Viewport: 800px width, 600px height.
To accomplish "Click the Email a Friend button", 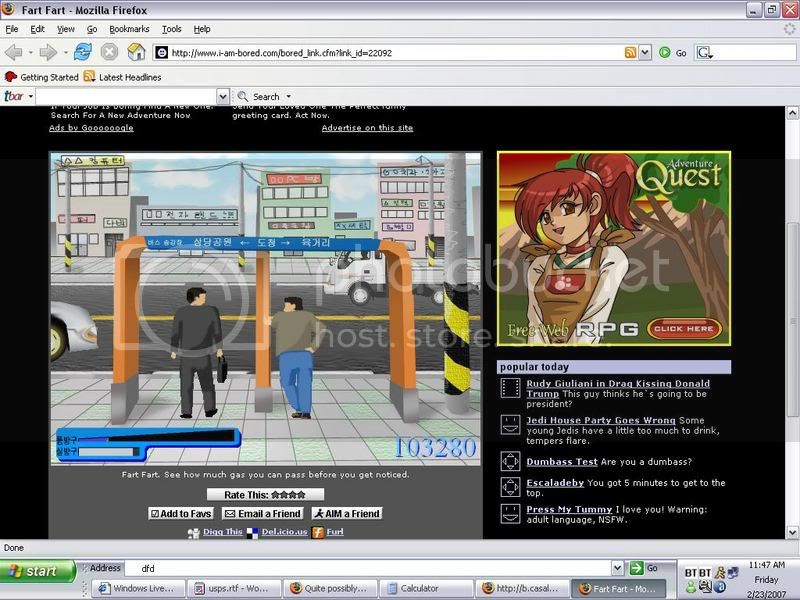I will tap(263, 514).
